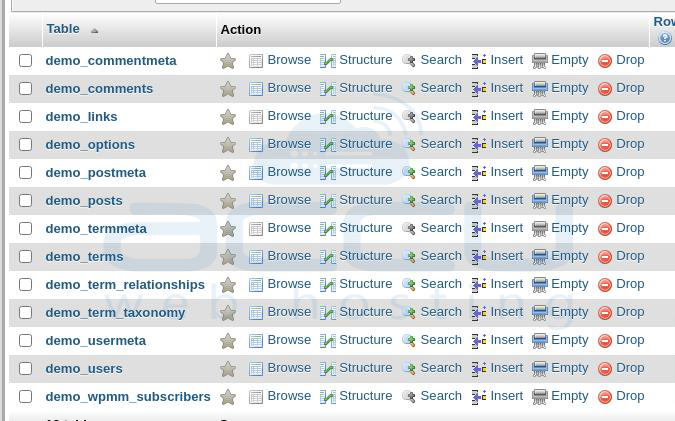
Task: Click the Table column header
Action: pyautogui.click(x=63, y=29)
